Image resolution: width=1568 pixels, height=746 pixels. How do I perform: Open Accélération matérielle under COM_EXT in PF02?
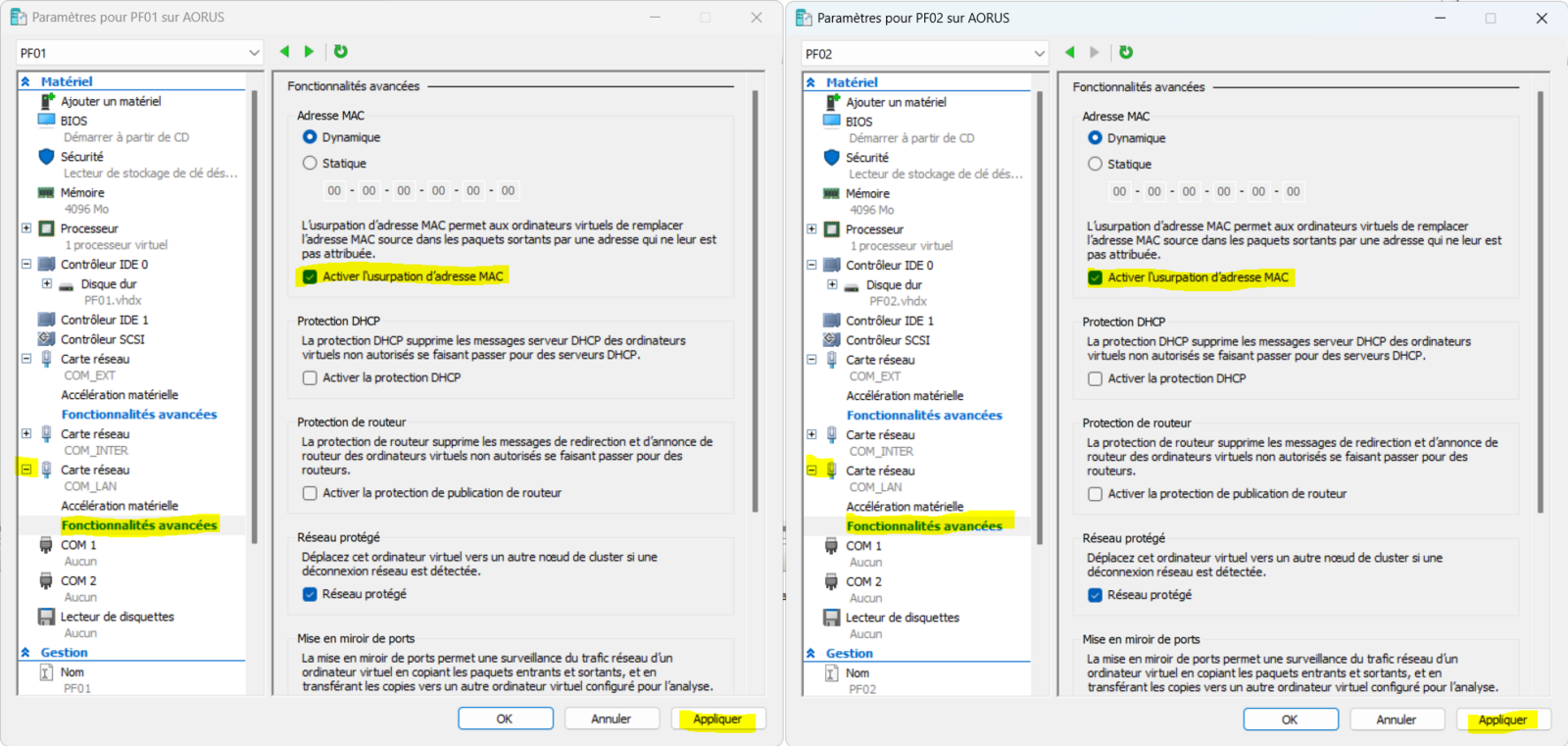[x=905, y=396]
